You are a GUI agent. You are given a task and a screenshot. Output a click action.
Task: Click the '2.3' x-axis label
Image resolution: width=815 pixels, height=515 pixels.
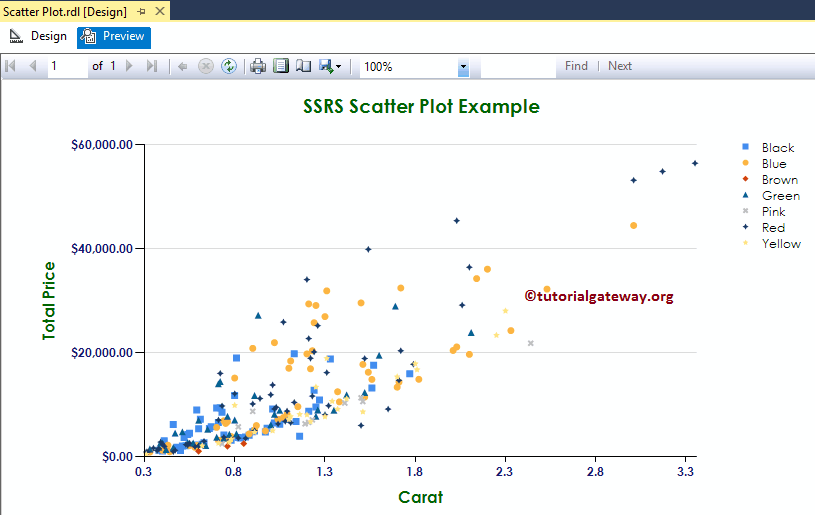[x=504, y=472]
